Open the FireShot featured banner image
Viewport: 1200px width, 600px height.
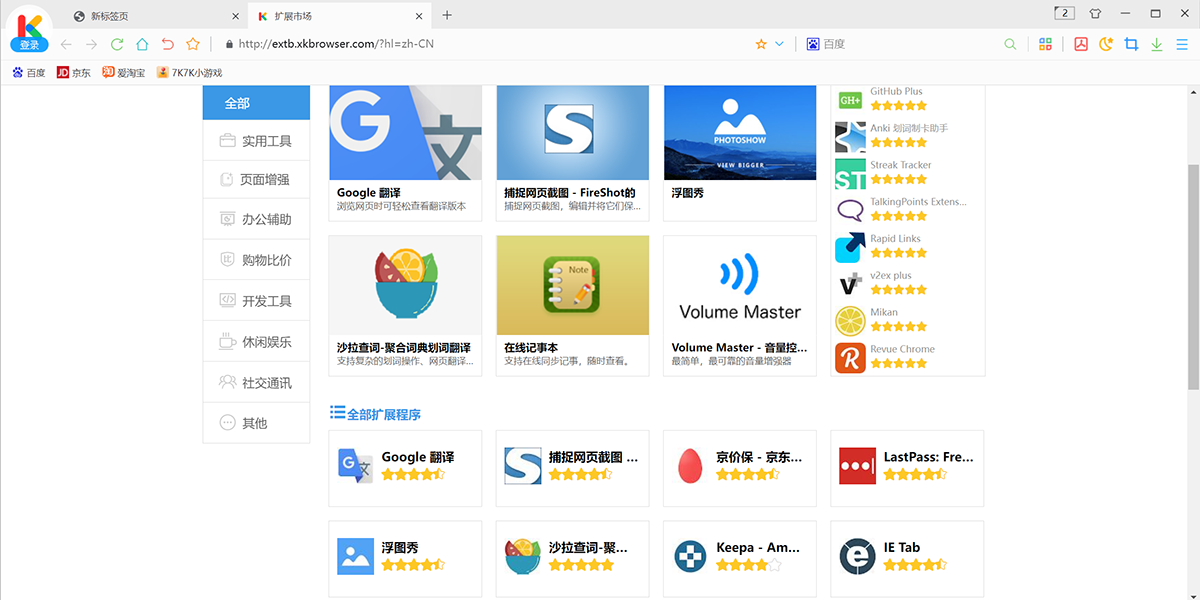point(573,133)
